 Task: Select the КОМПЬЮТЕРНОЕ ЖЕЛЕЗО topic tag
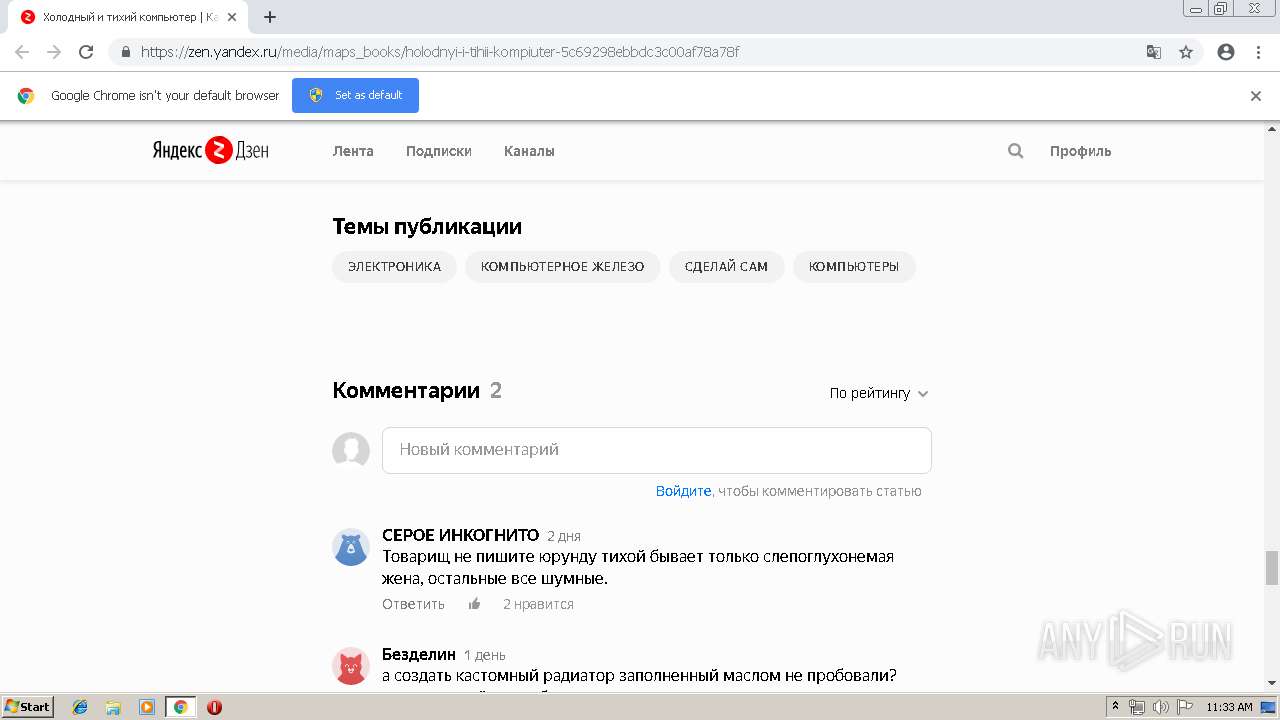[x=562, y=267]
